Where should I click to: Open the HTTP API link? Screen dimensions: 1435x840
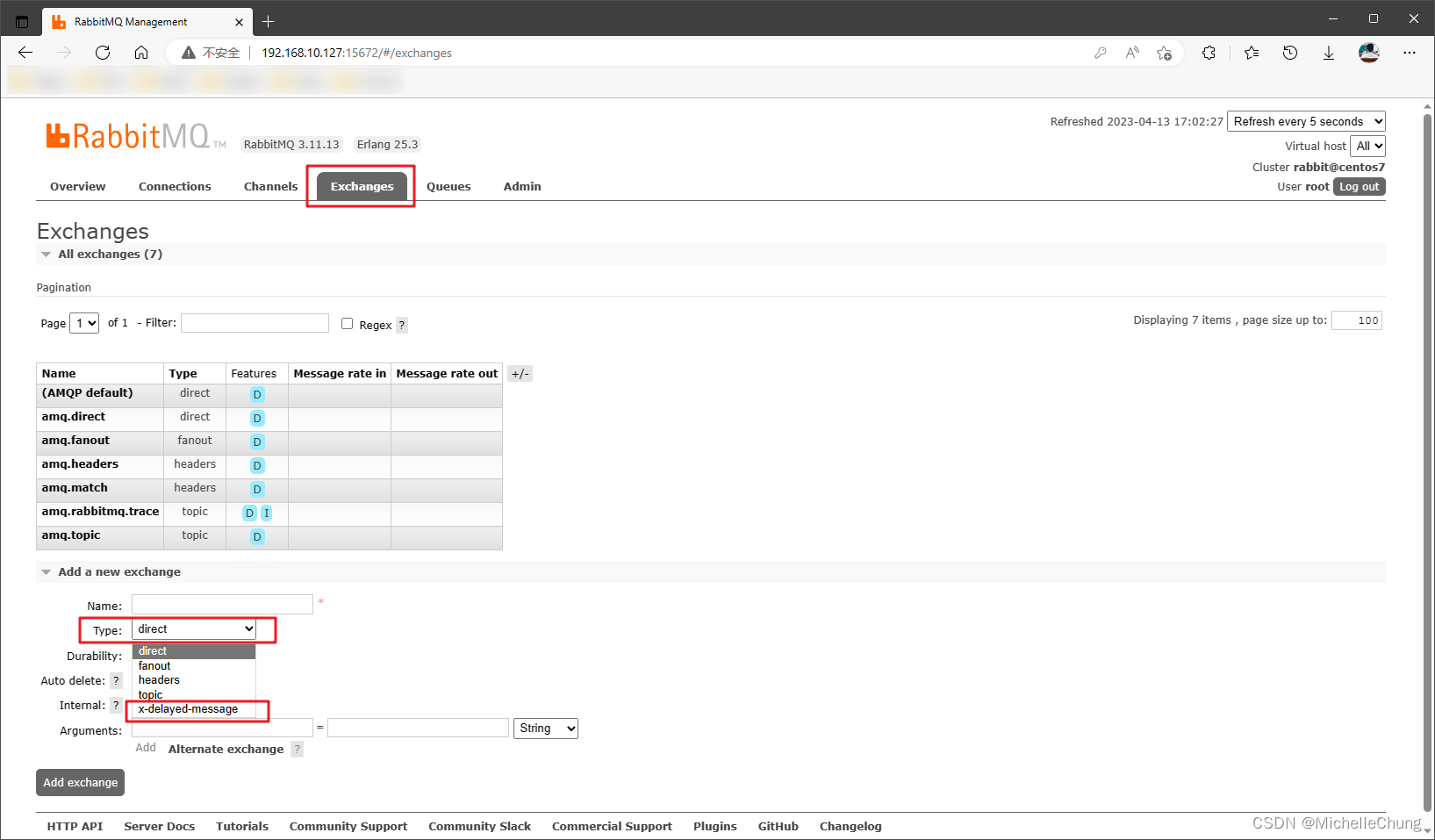(x=75, y=827)
